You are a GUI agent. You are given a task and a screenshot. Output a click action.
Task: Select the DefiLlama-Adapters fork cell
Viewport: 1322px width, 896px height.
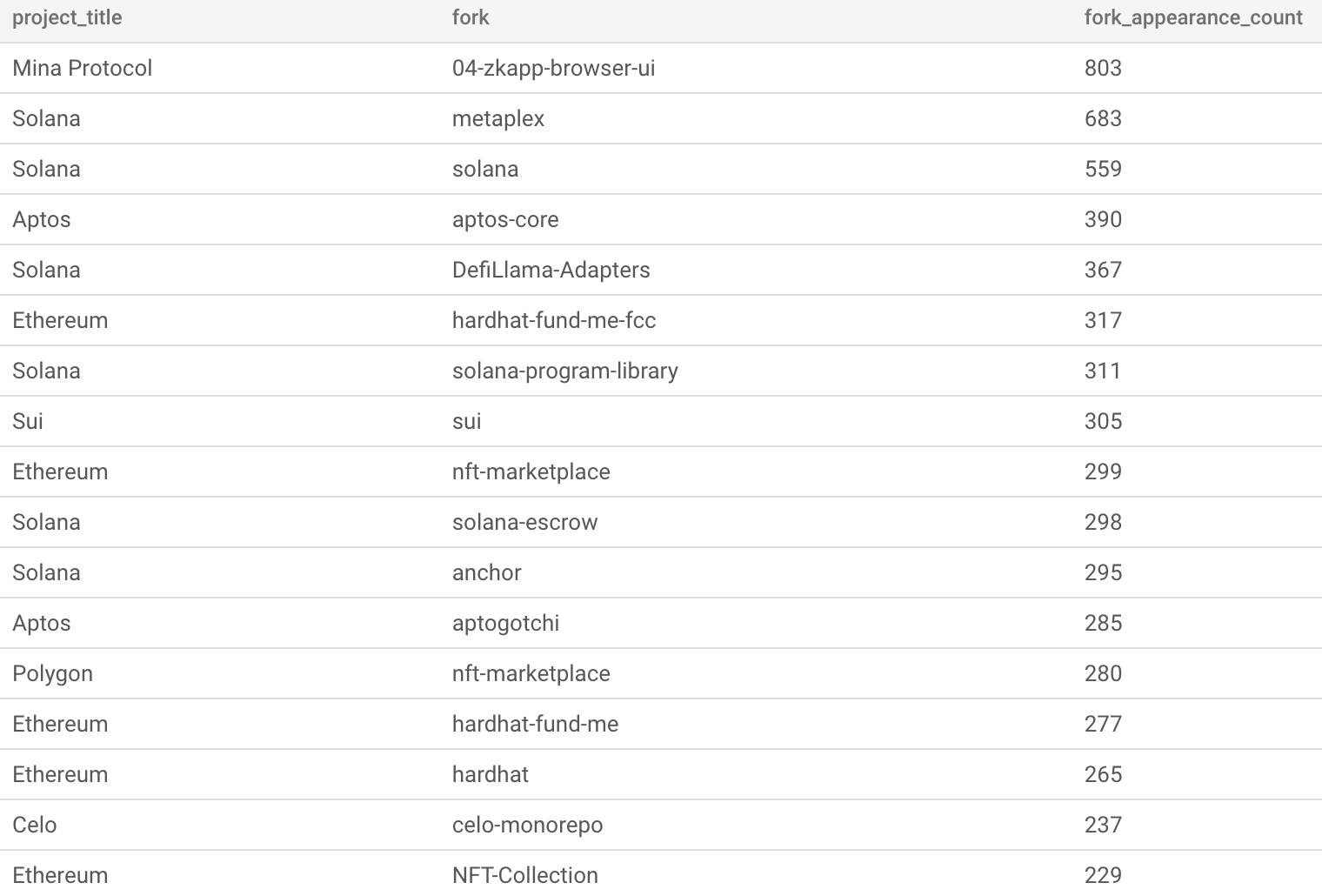pos(551,270)
